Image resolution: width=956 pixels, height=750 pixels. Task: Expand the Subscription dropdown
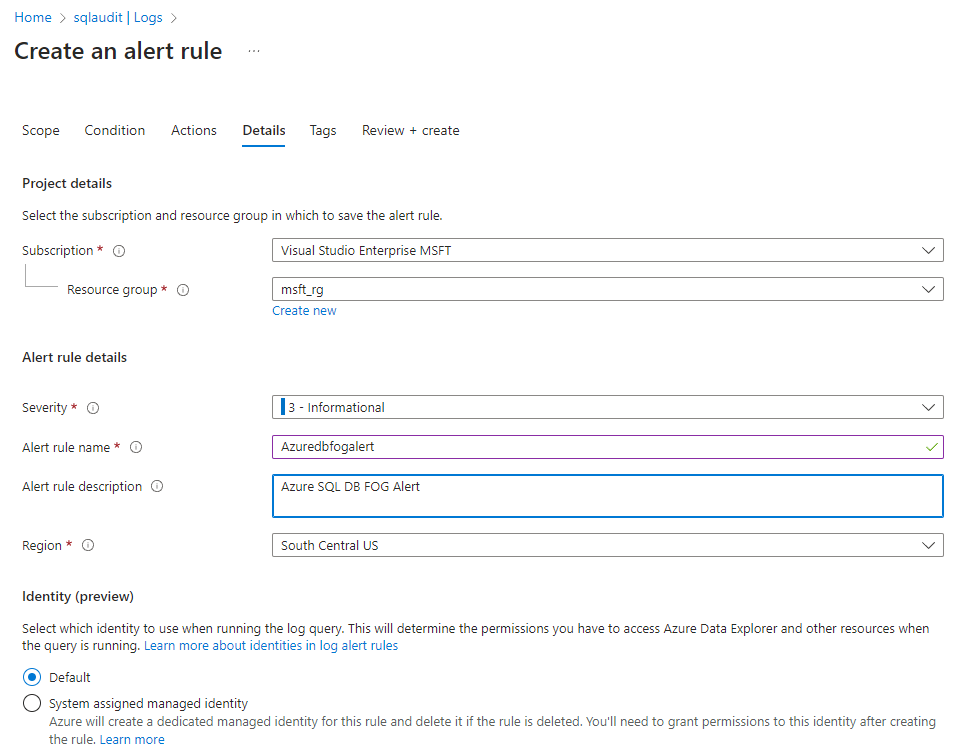point(607,250)
